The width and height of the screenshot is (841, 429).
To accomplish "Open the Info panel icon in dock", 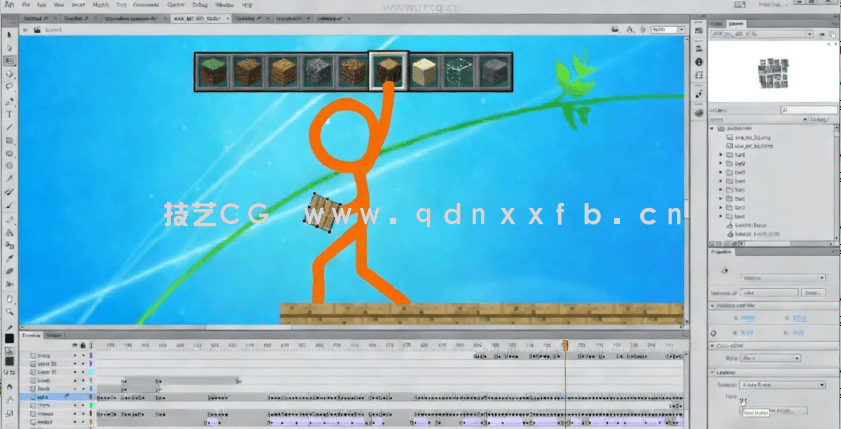I will (x=699, y=62).
